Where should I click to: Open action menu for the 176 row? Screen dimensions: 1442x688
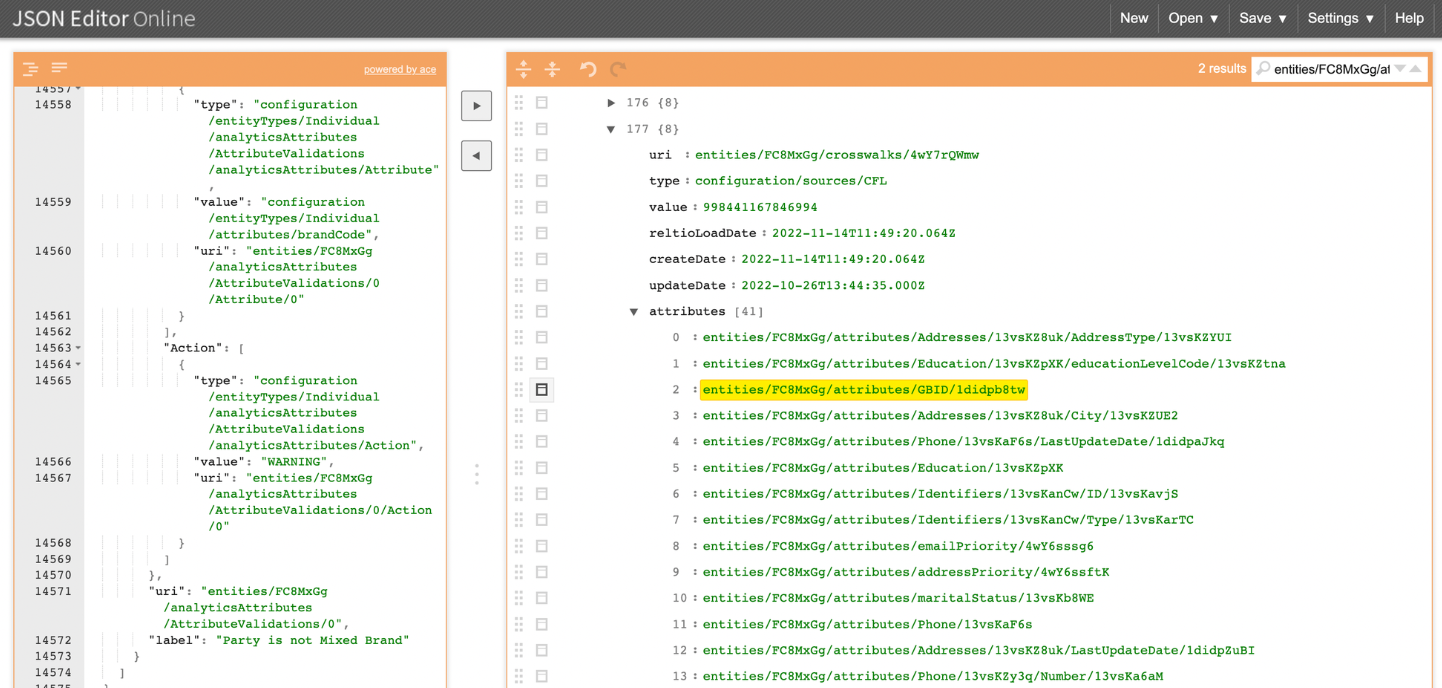pyautogui.click(x=542, y=103)
